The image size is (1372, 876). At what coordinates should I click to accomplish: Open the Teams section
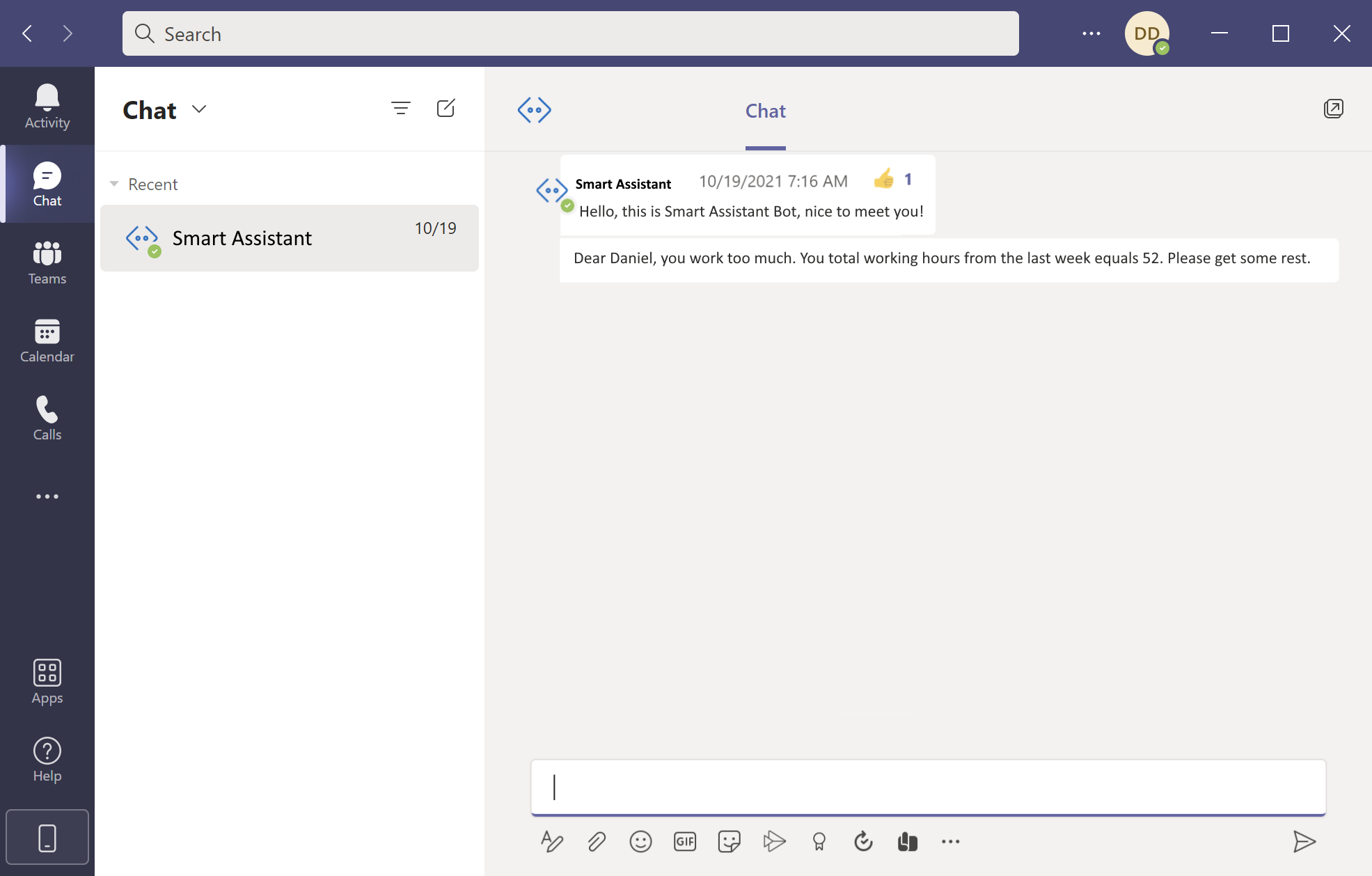pos(47,262)
